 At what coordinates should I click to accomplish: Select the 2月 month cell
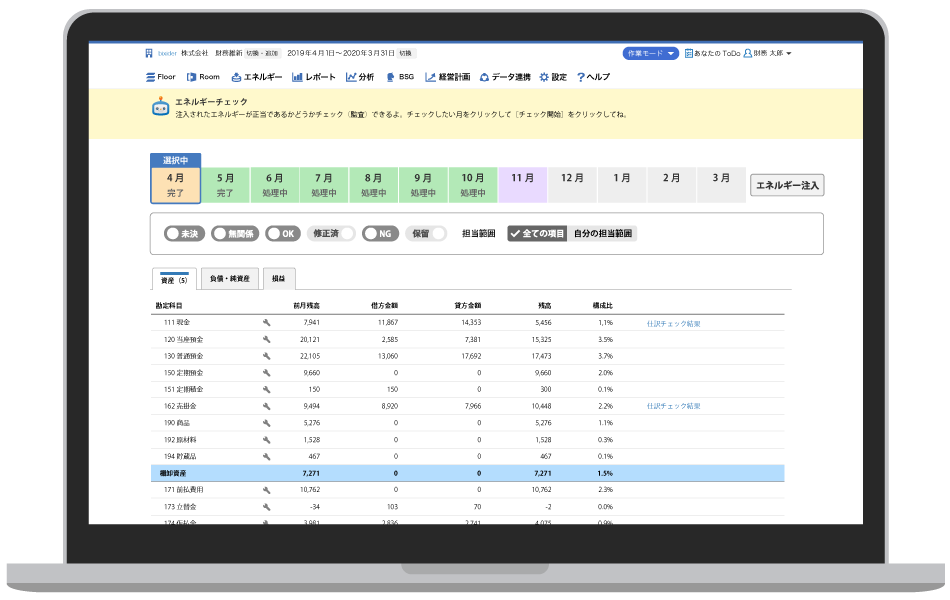[x=671, y=185]
